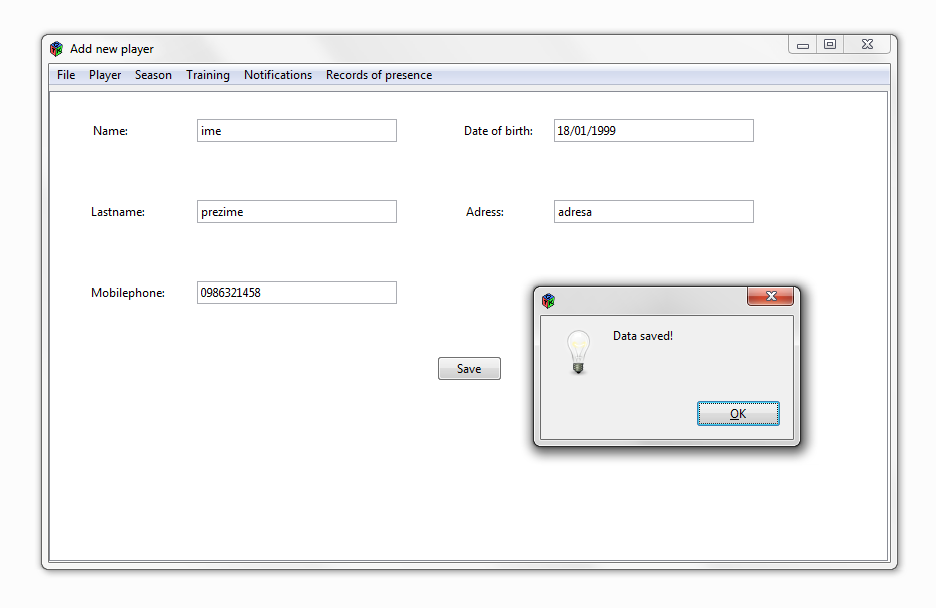Click the application cube icon in title bar
The height and width of the screenshot is (608, 936).
coord(56,48)
